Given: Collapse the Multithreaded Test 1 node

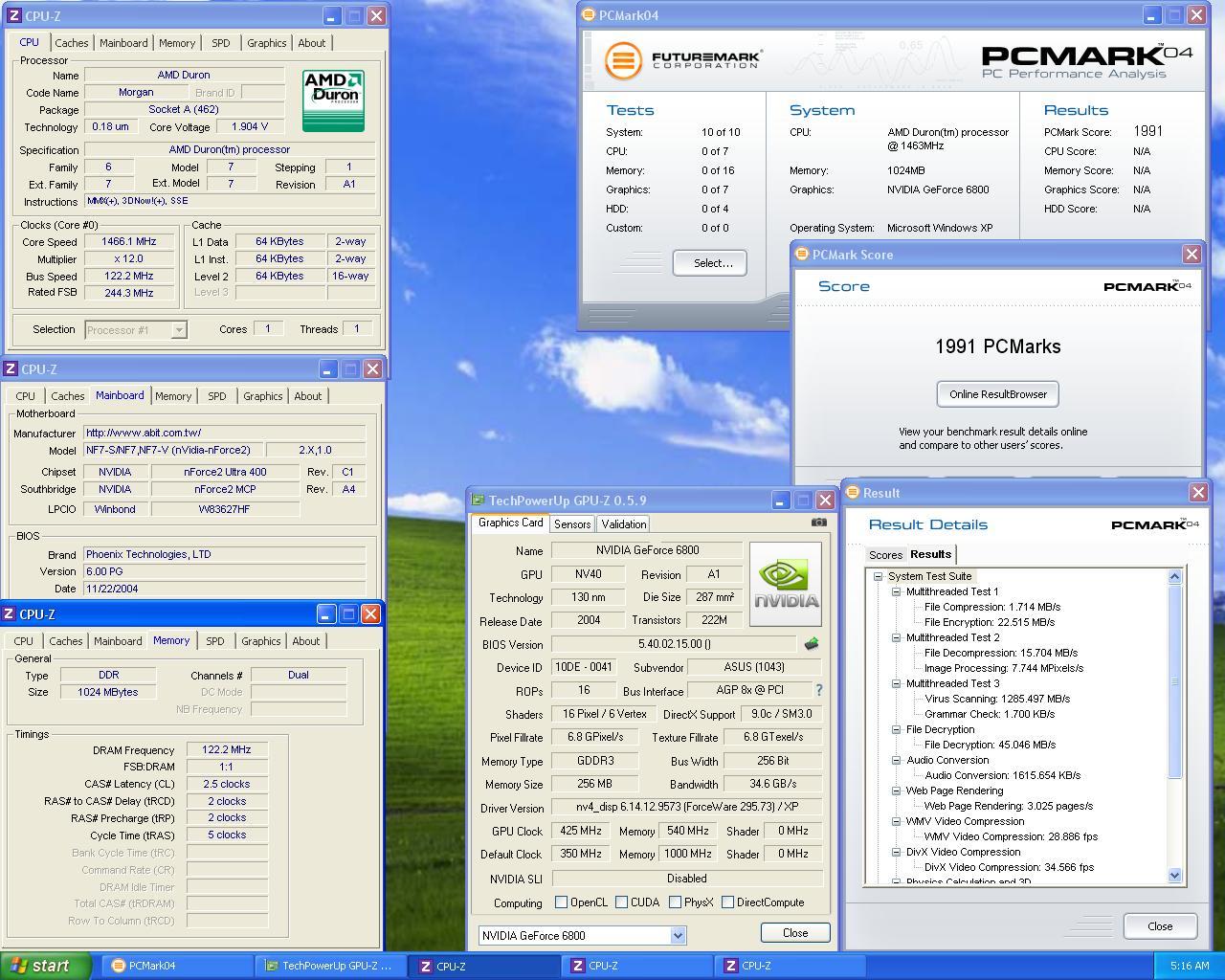Looking at the screenshot, I should [896, 591].
